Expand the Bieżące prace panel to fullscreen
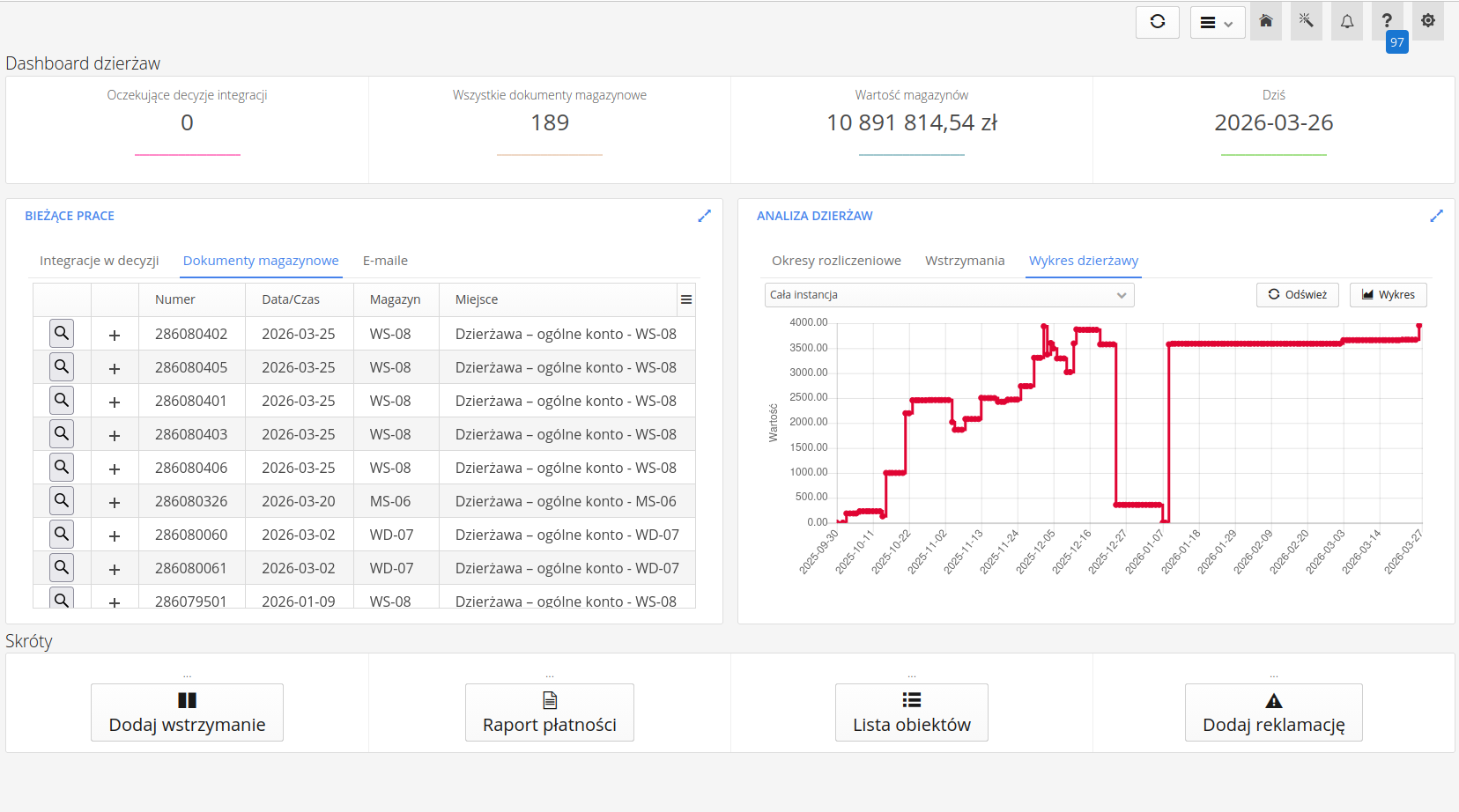Screen dimensions: 1459x812 pos(704,216)
